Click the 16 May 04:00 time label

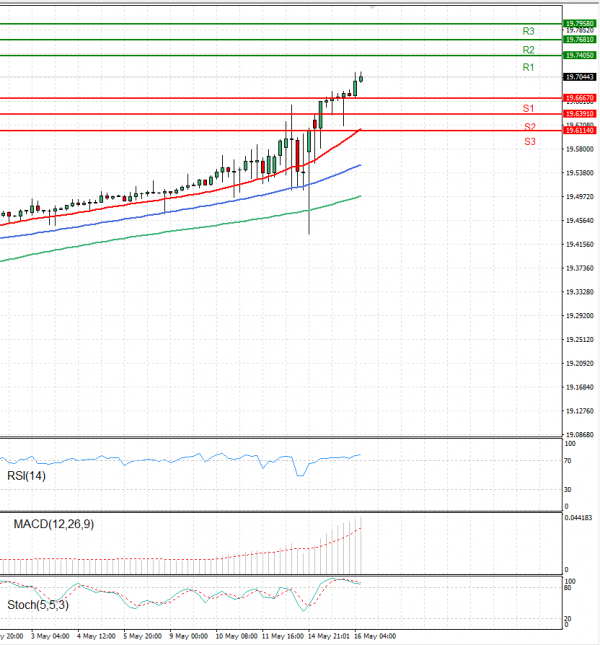[375, 636]
